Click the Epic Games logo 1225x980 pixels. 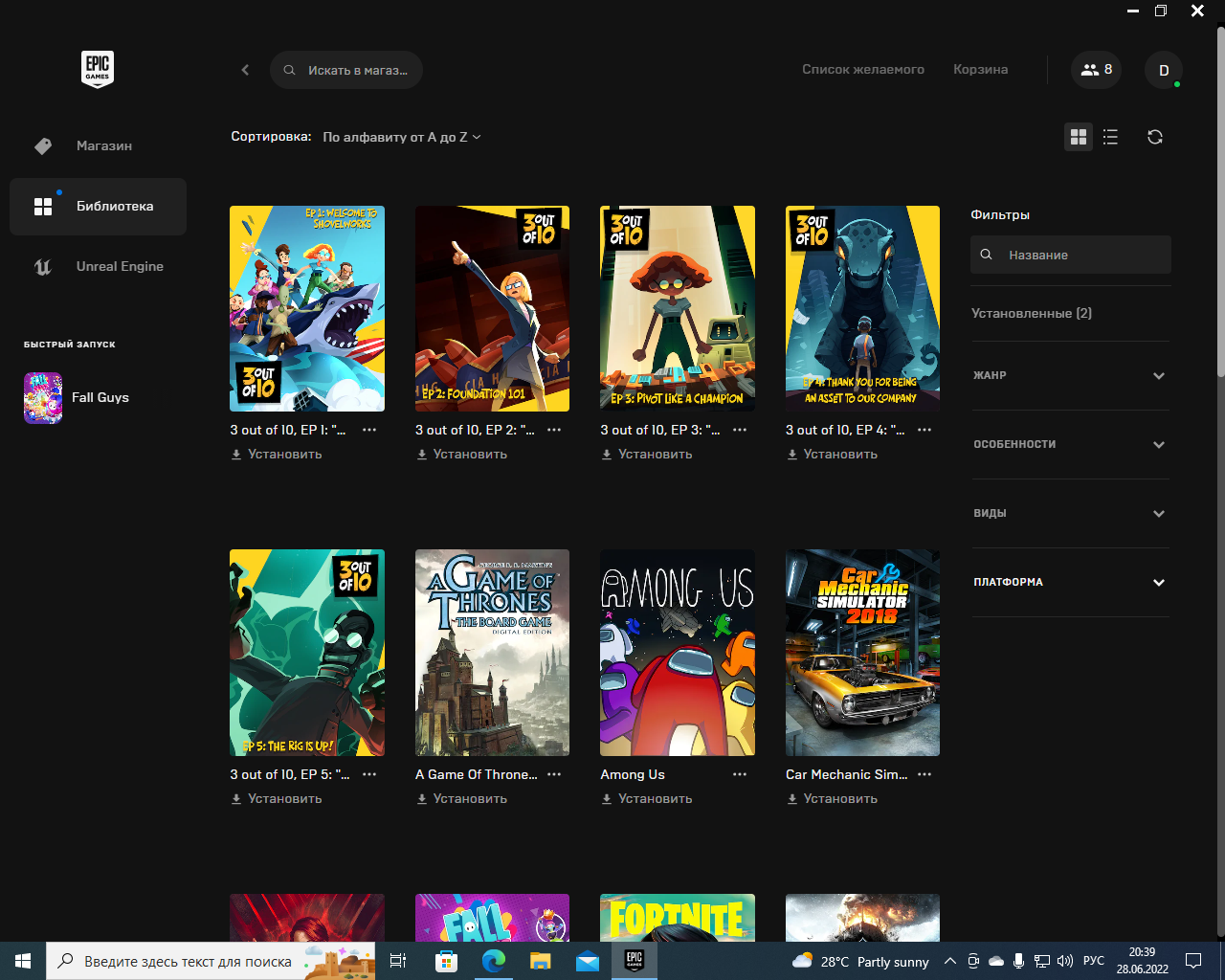point(98,69)
